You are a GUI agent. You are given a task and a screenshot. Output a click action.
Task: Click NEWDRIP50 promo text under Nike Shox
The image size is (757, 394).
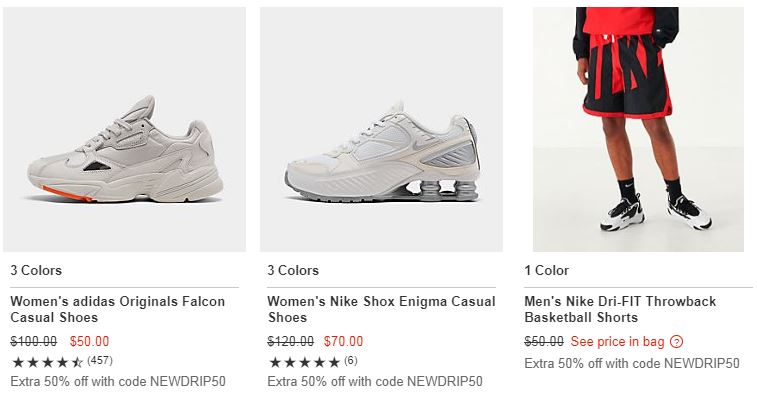[375, 381]
